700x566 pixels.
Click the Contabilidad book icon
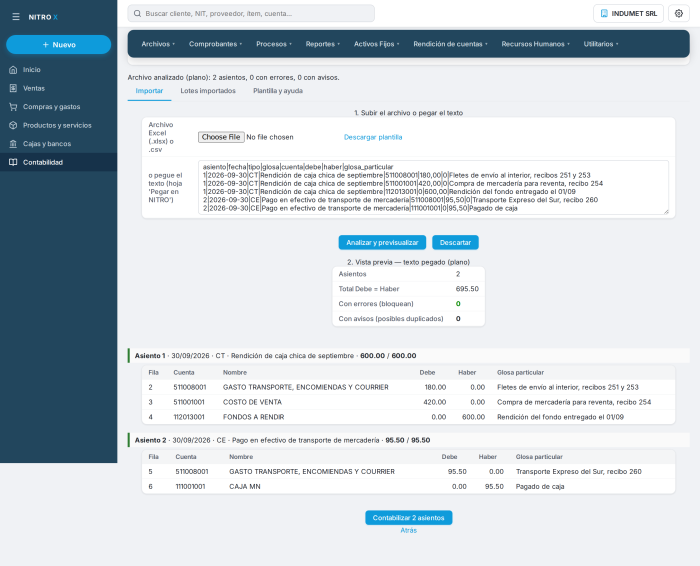pos(13,162)
